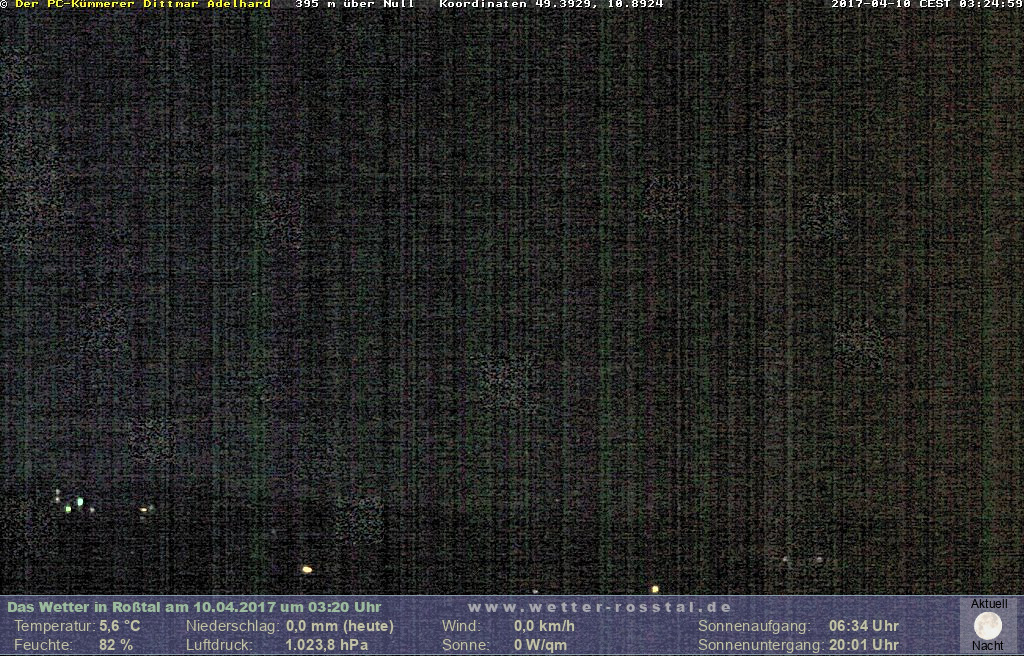Click the timestamp 2017-04-10 CEST 03:24:59
The width and height of the screenshot is (1024, 656).
pyautogui.click(x=927, y=4)
